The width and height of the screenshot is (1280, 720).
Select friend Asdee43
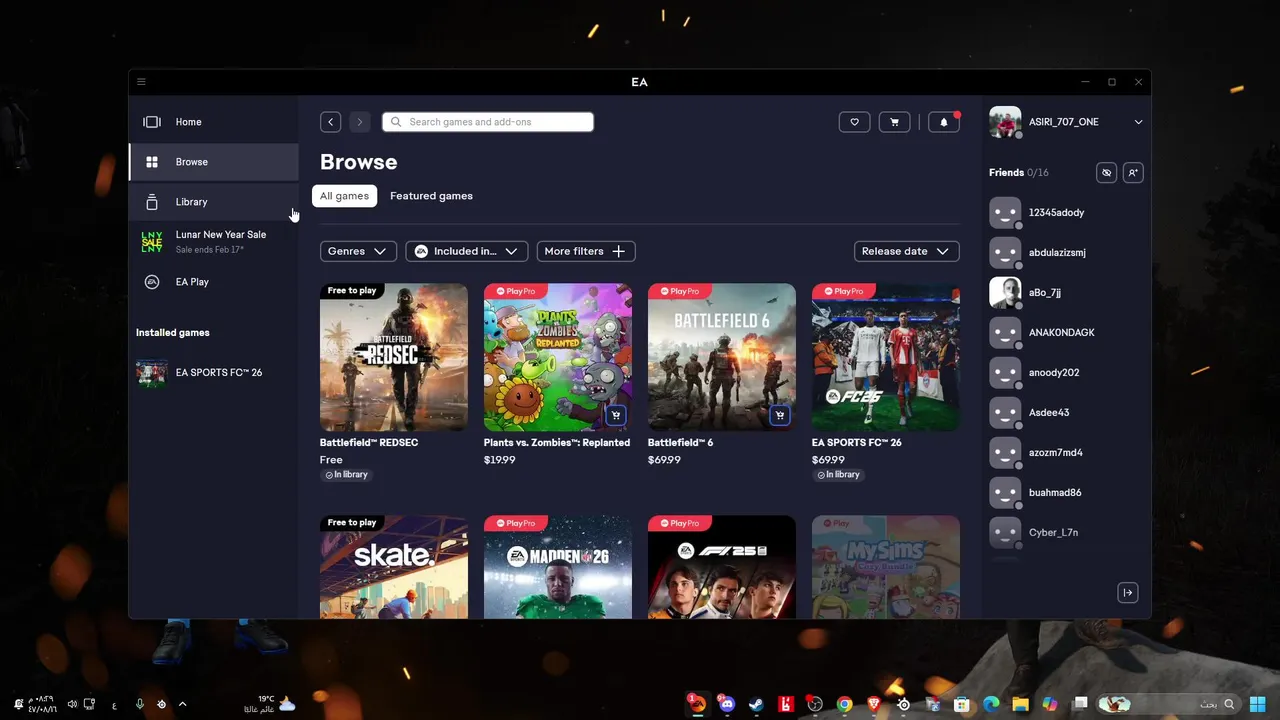[x=1065, y=413]
